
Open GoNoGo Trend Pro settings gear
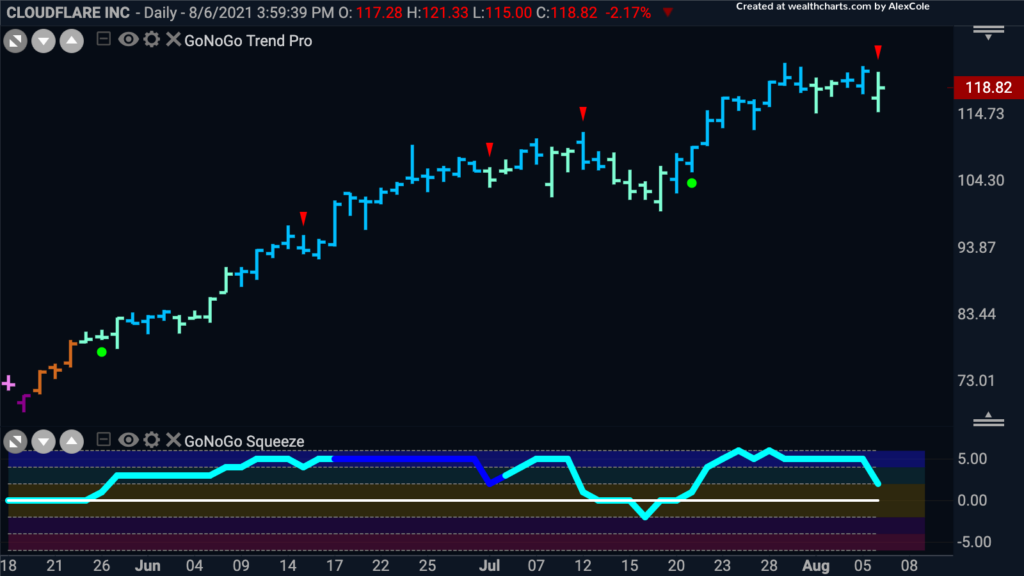(x=152, y=39)
